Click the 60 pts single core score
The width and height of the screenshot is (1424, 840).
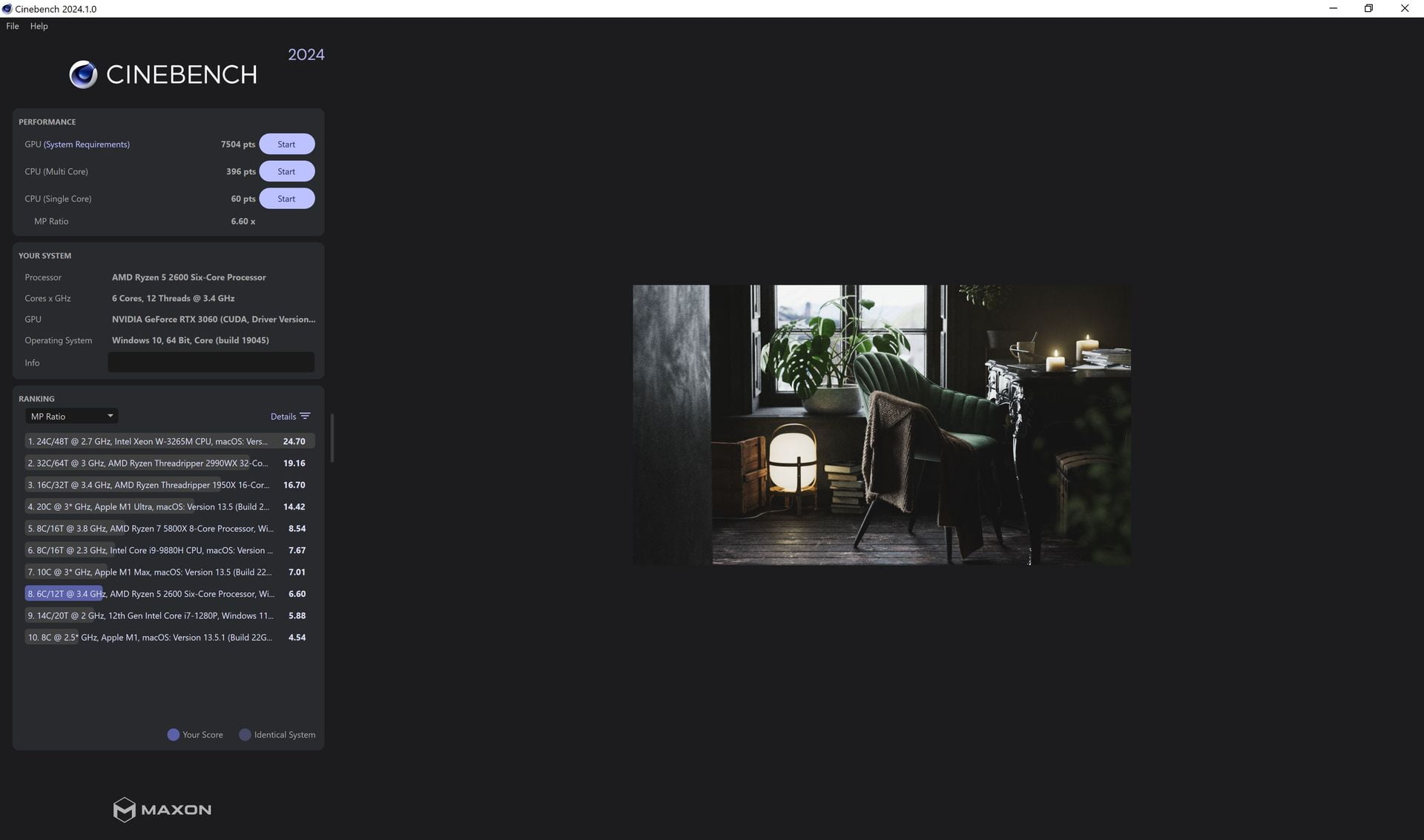[243, 199]
